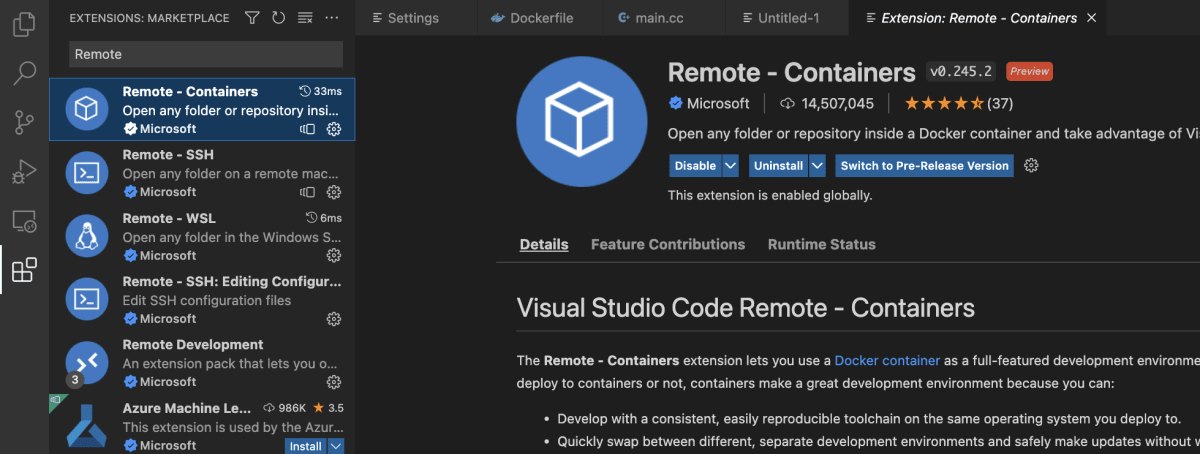Switch to the Dockerfile tab
Image resolution: width=1200 pixels, height=454 pixels.
point(538,18)
